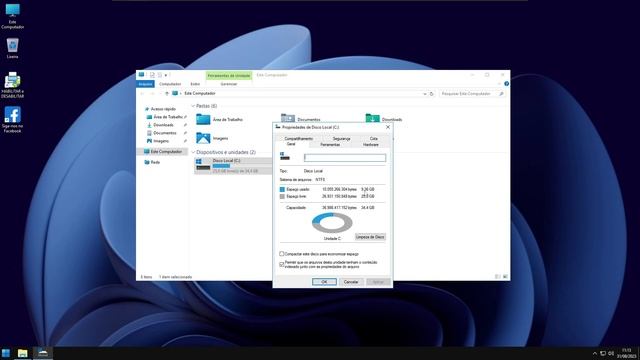
Task: Open the Lixeira recycle bin icon
Action: click(x=12, y=48)
